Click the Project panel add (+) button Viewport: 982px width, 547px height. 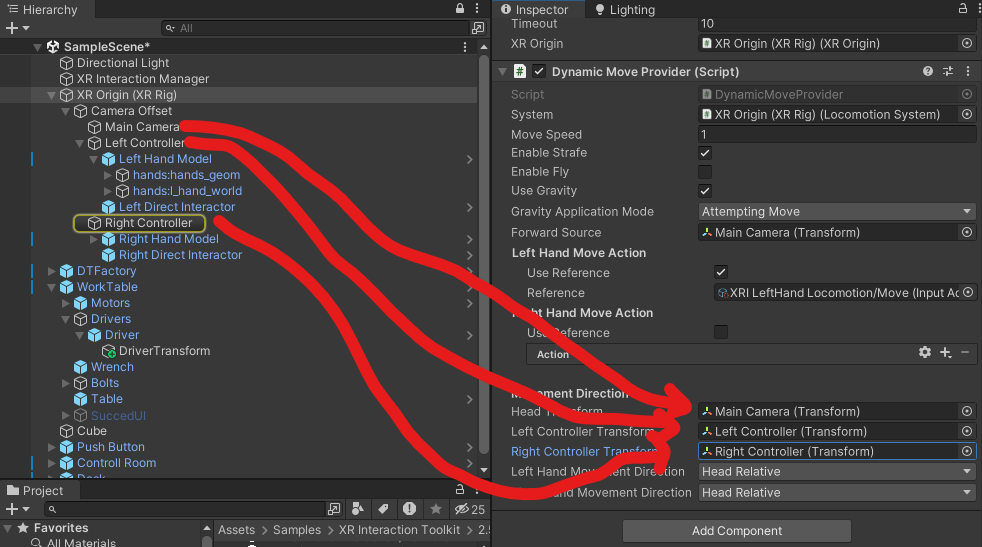(x=11, y=509)
